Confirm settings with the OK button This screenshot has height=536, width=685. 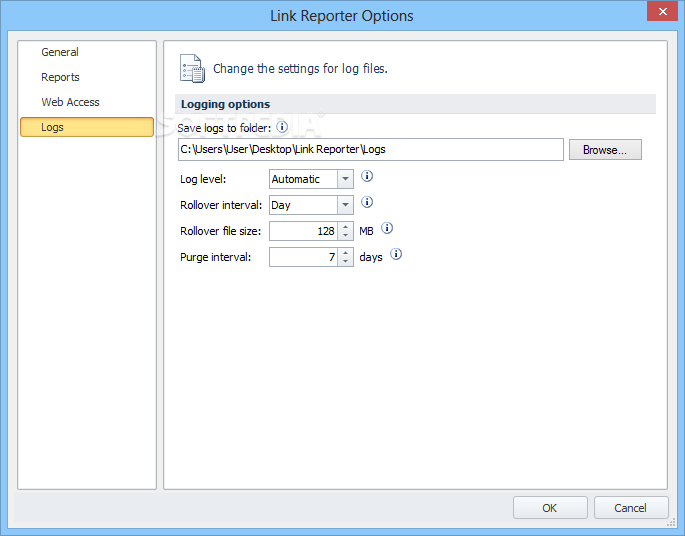pyautogui.click(x=550, y=508)
